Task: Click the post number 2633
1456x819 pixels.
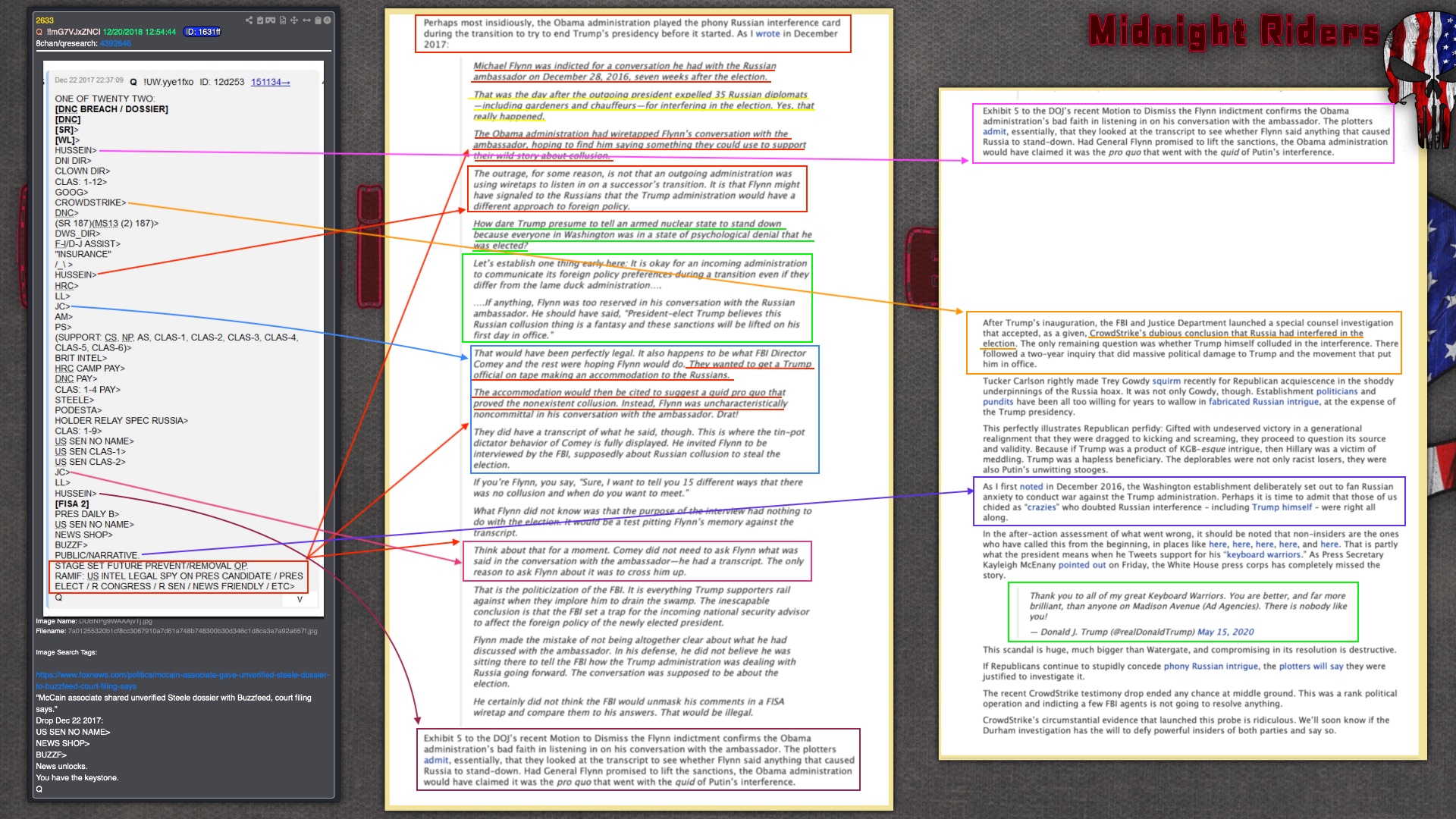Action: (x=45, y=20)
